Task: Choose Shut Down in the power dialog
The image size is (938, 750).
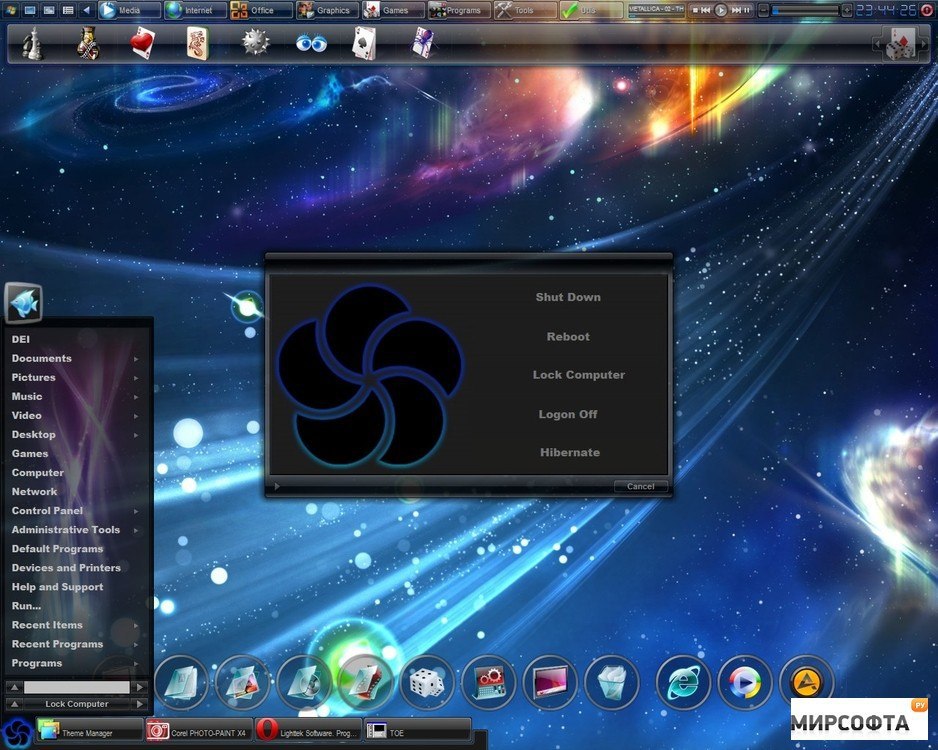Action: click(x=568, y=297)
